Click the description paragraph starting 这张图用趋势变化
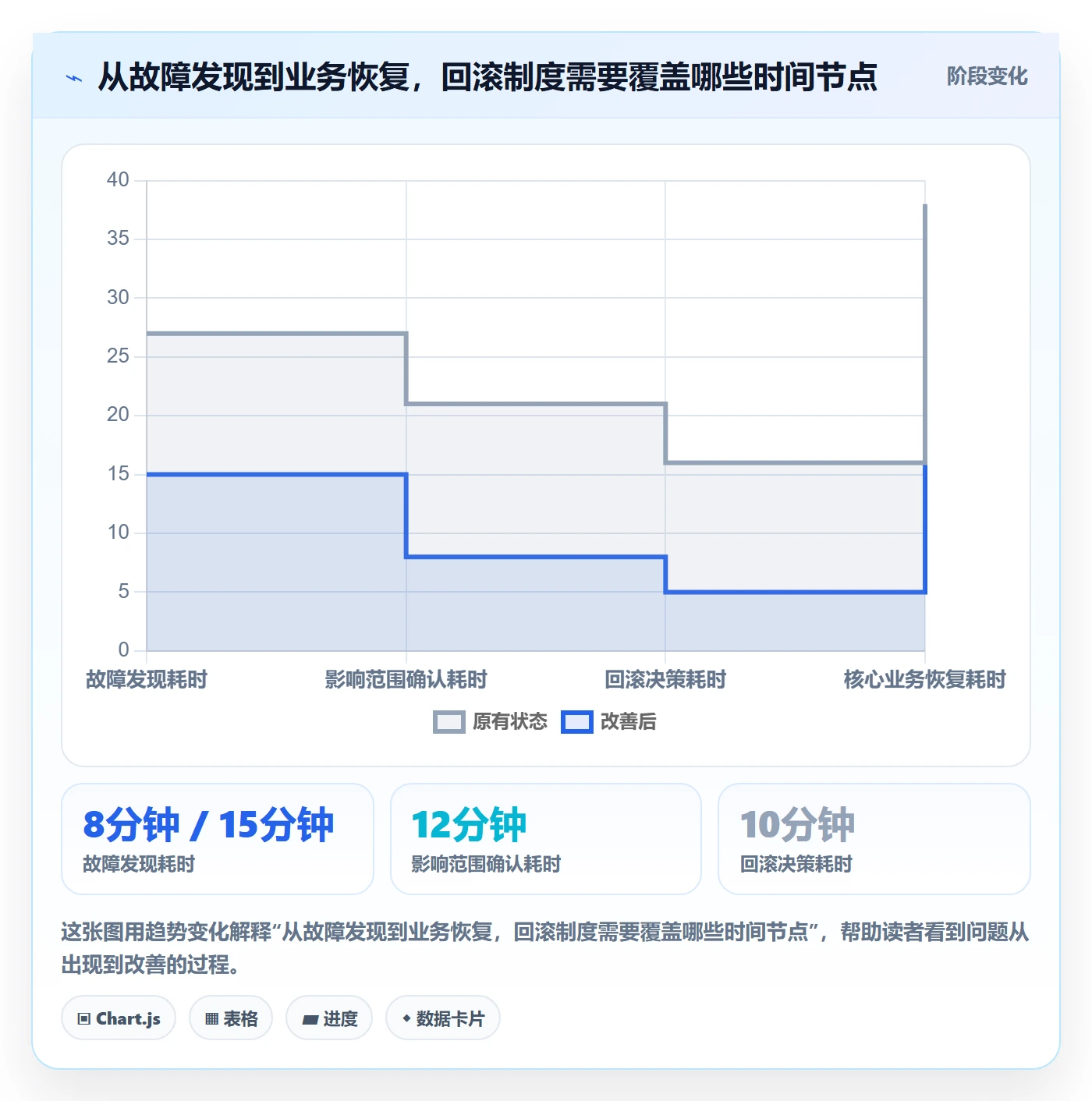The width and height of the screenshot is (1092, 1101). click(x=545, y=948)
